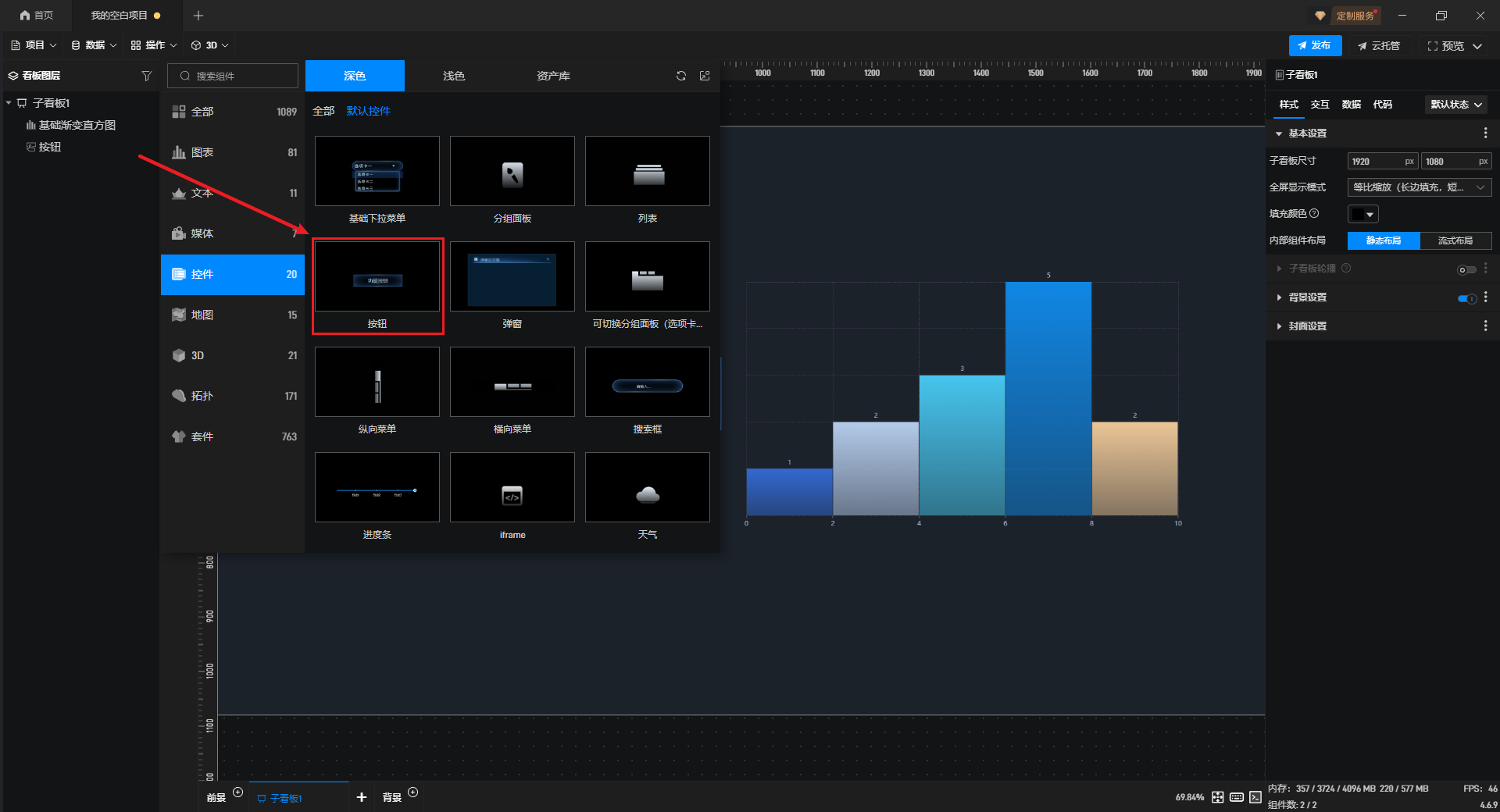Click the keyboard shortcuts icon at bottom

pyautogui.click(x=1237, y=797)
